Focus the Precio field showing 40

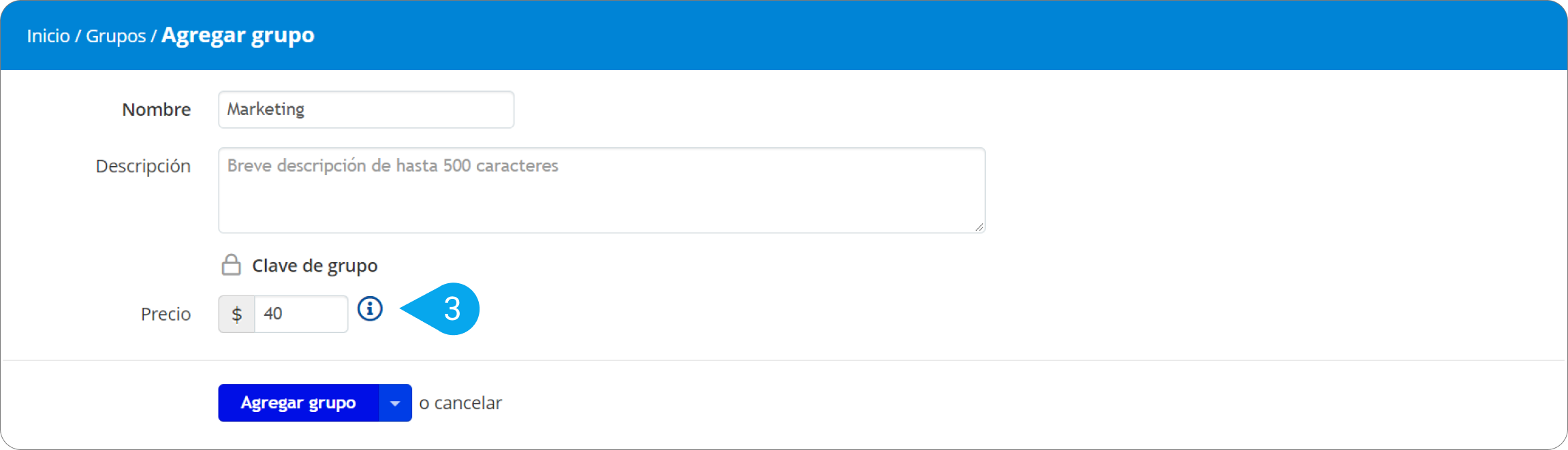[x=301, y=314]
